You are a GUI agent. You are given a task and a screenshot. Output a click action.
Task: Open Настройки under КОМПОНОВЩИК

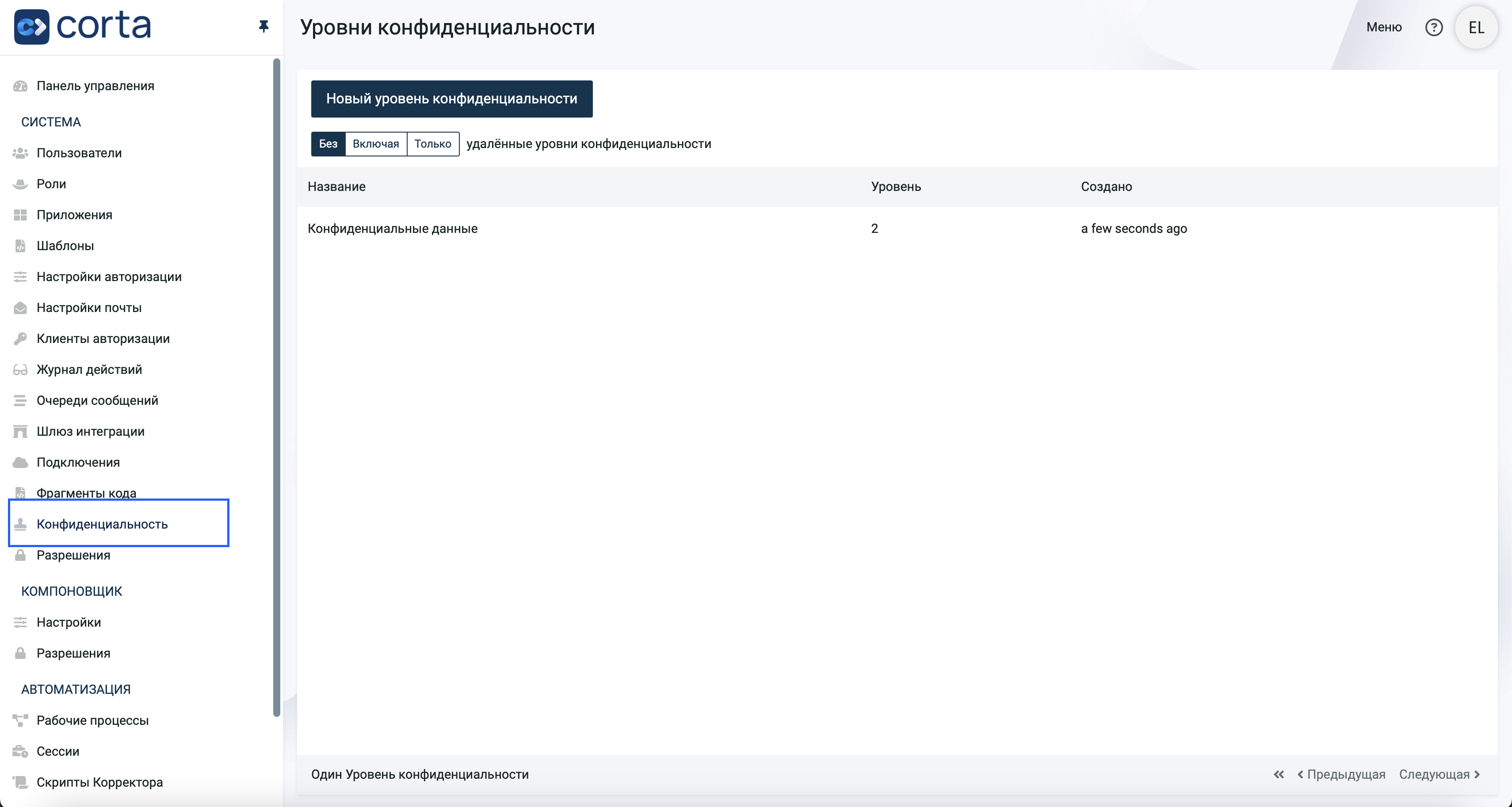tap(69, 622)
